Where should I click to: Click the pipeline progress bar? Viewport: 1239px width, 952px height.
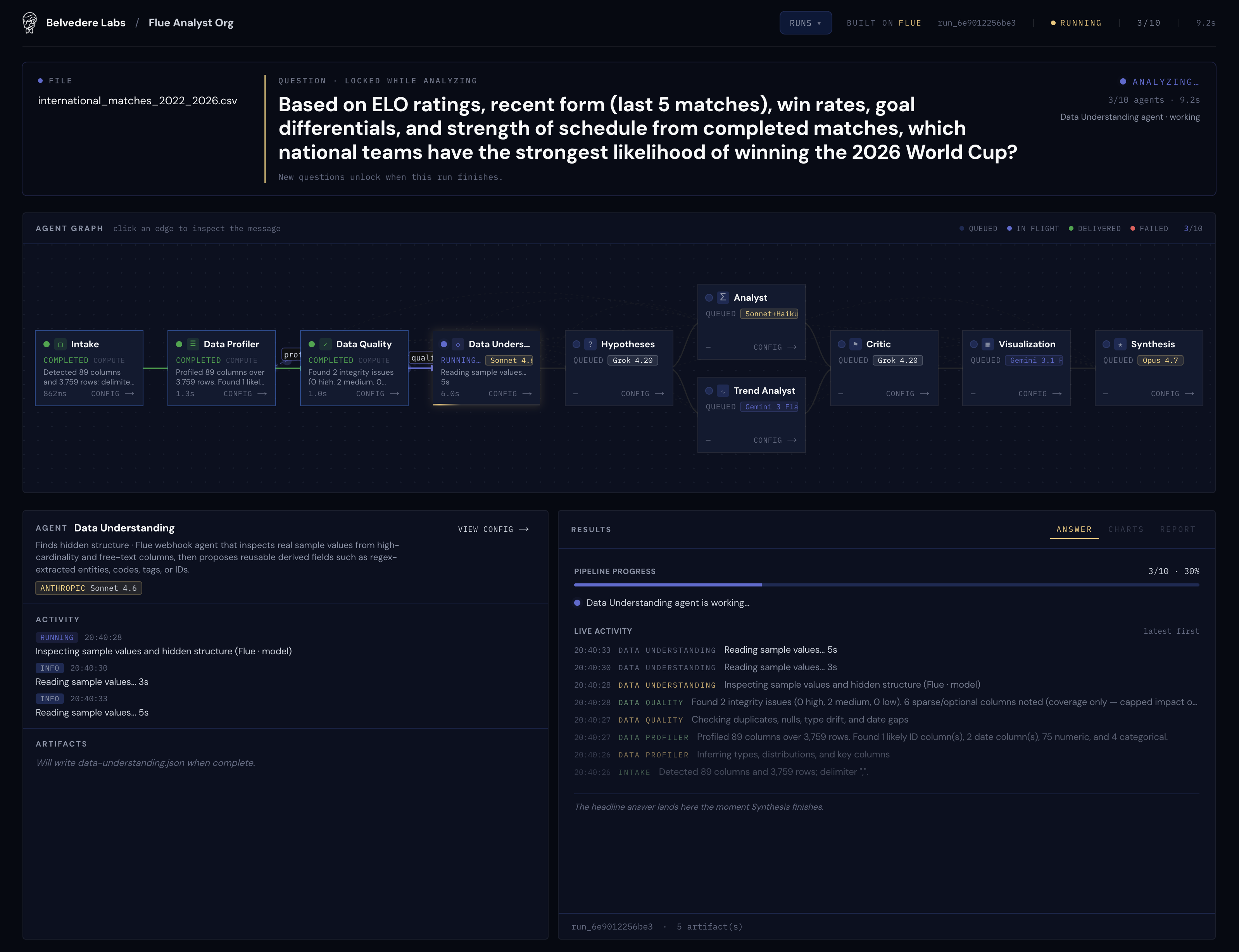(887, 585)
